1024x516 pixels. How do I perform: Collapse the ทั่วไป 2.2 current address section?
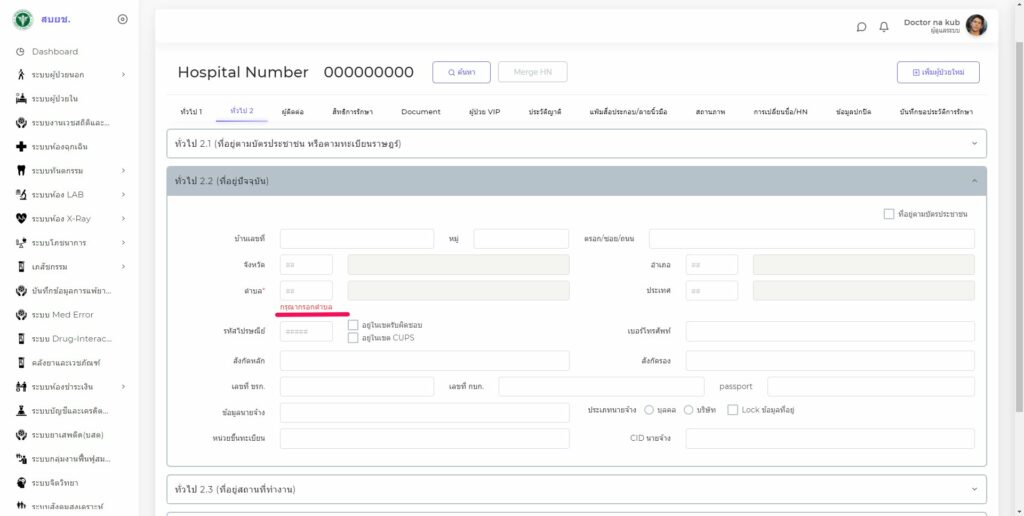974,181
